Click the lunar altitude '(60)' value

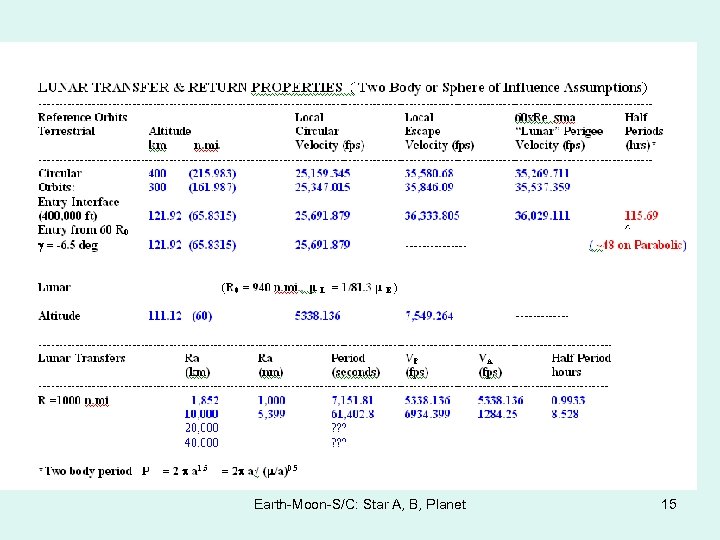coord(202,316)
